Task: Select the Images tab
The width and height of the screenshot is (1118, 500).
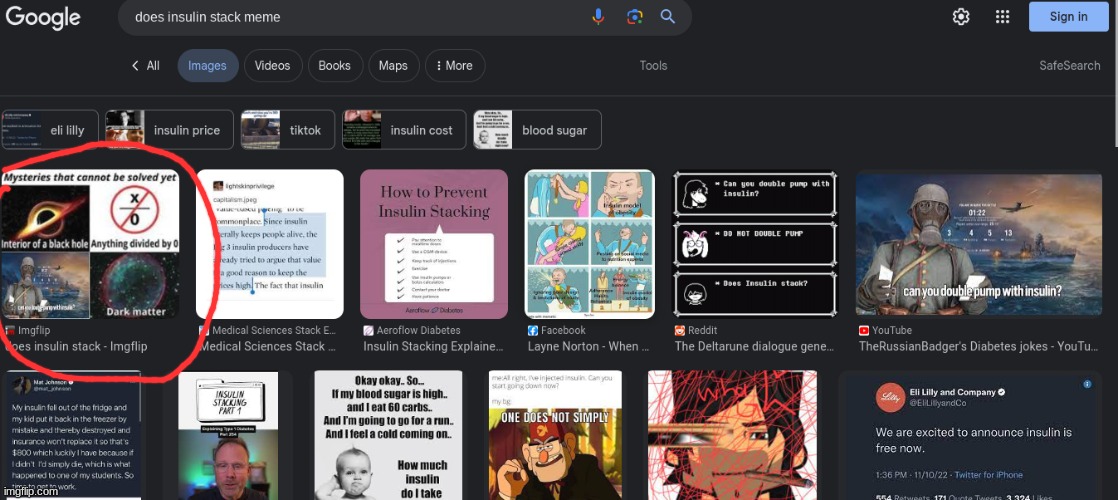Action: [207, 66]
